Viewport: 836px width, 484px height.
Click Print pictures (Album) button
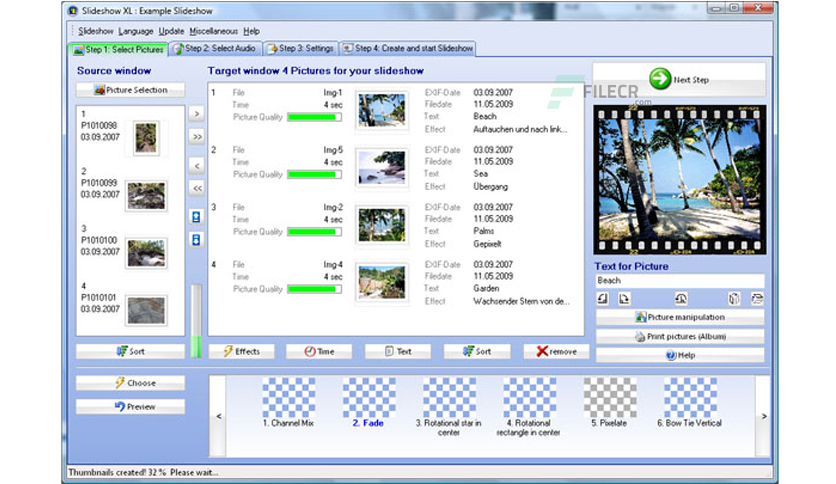(x=680, y=336)
